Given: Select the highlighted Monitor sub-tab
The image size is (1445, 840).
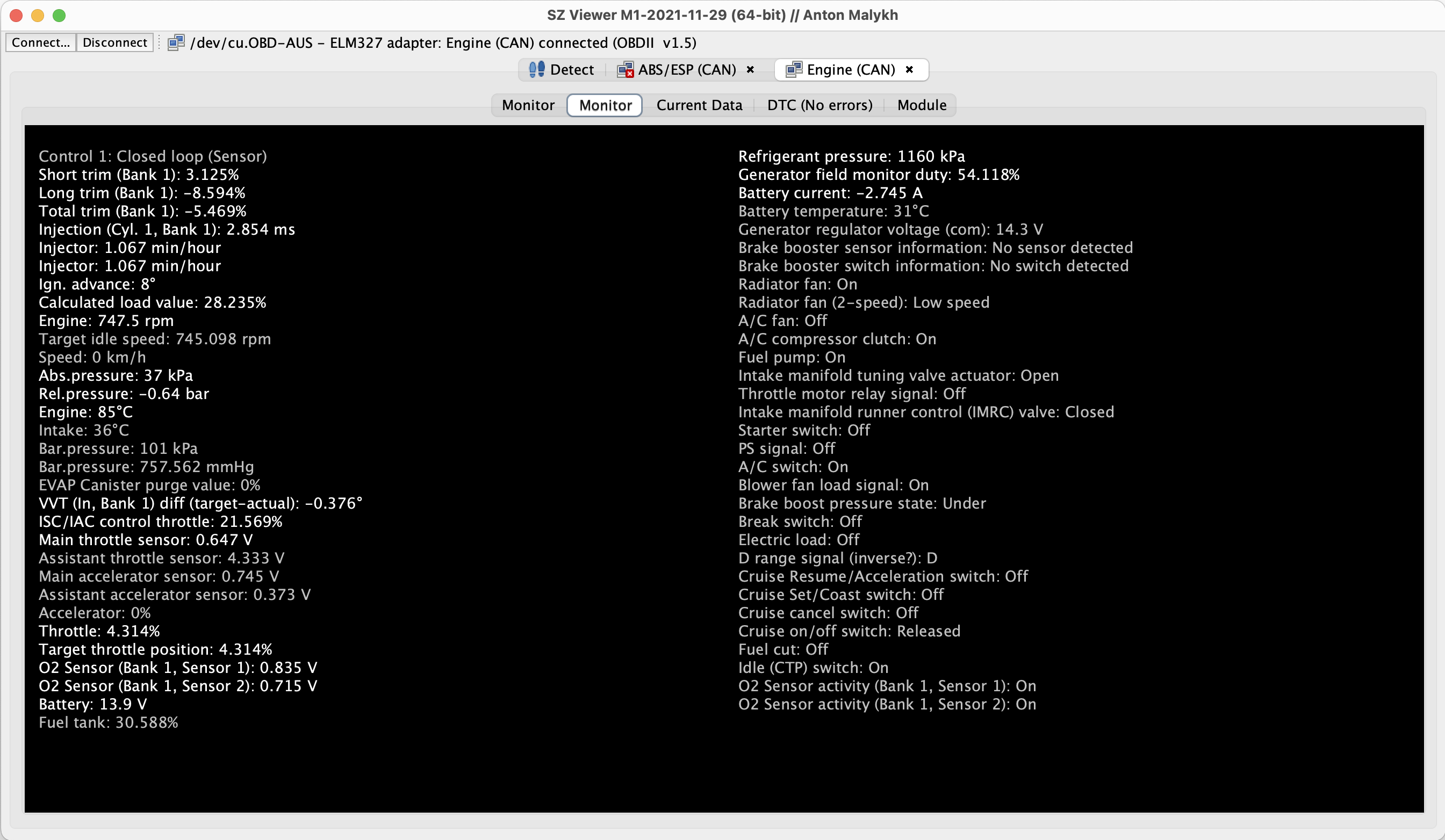Looking at the screenshot, I should (605, 105).
